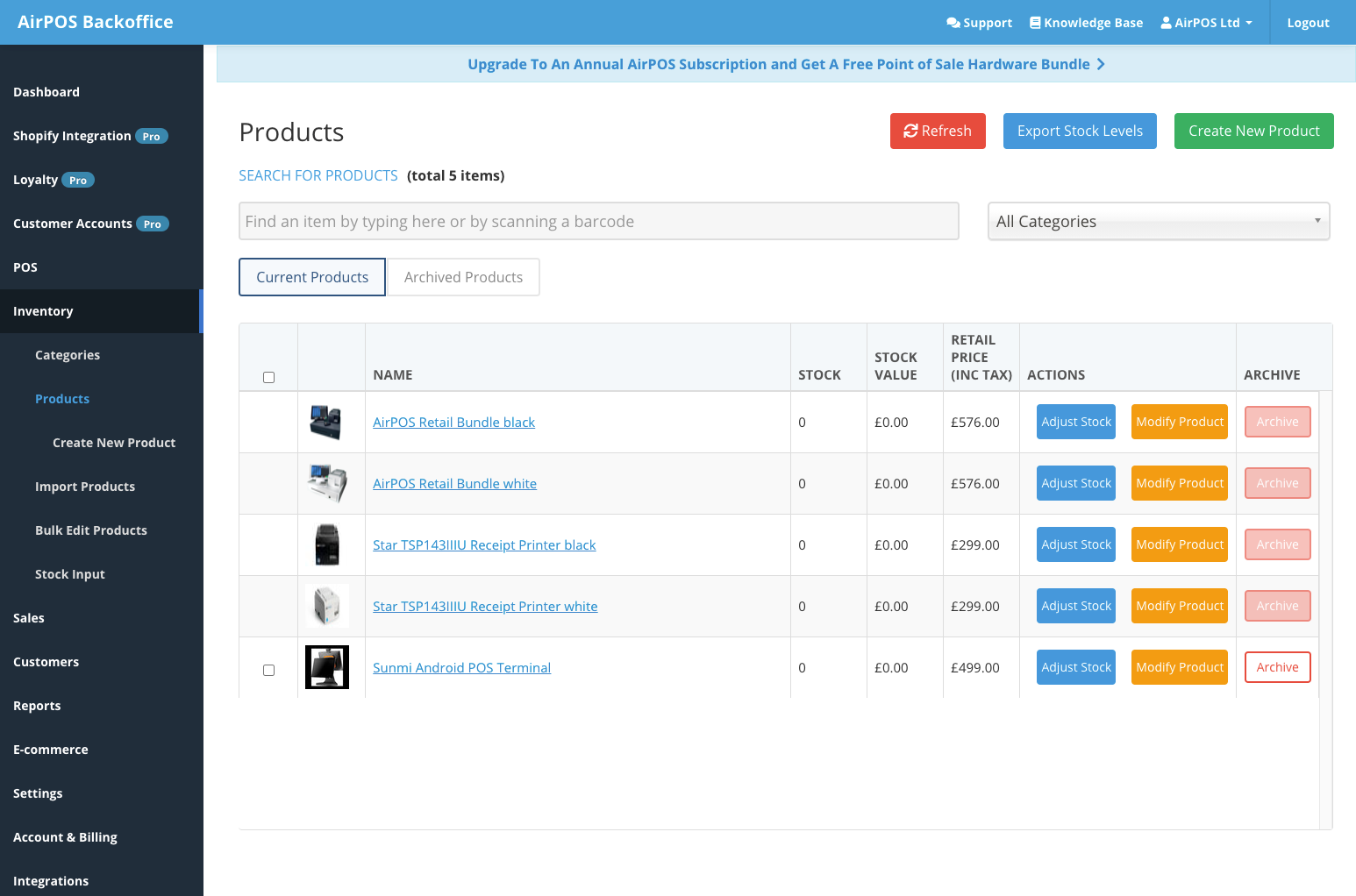Open the AirPOS Retail Bundle black thumbnail
Image resolution: width=1356 pixels, height=896 pixels.
[x=326, y=422]
